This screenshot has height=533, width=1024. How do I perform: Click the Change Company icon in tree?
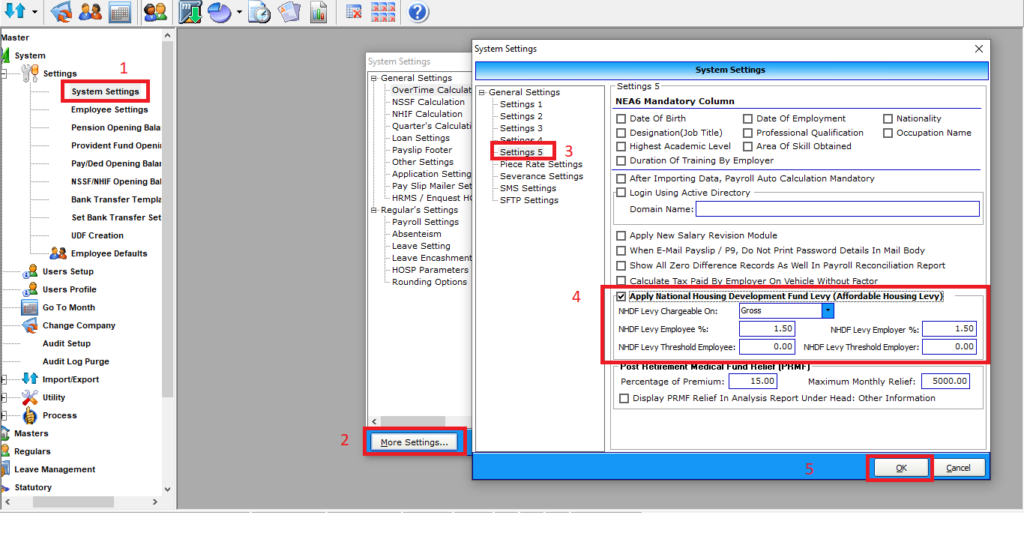[29, 326]
